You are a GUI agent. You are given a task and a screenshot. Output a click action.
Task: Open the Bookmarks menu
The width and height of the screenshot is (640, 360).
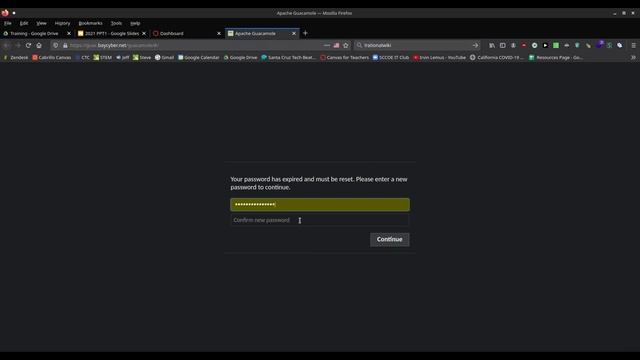click(x=90, y=23)
